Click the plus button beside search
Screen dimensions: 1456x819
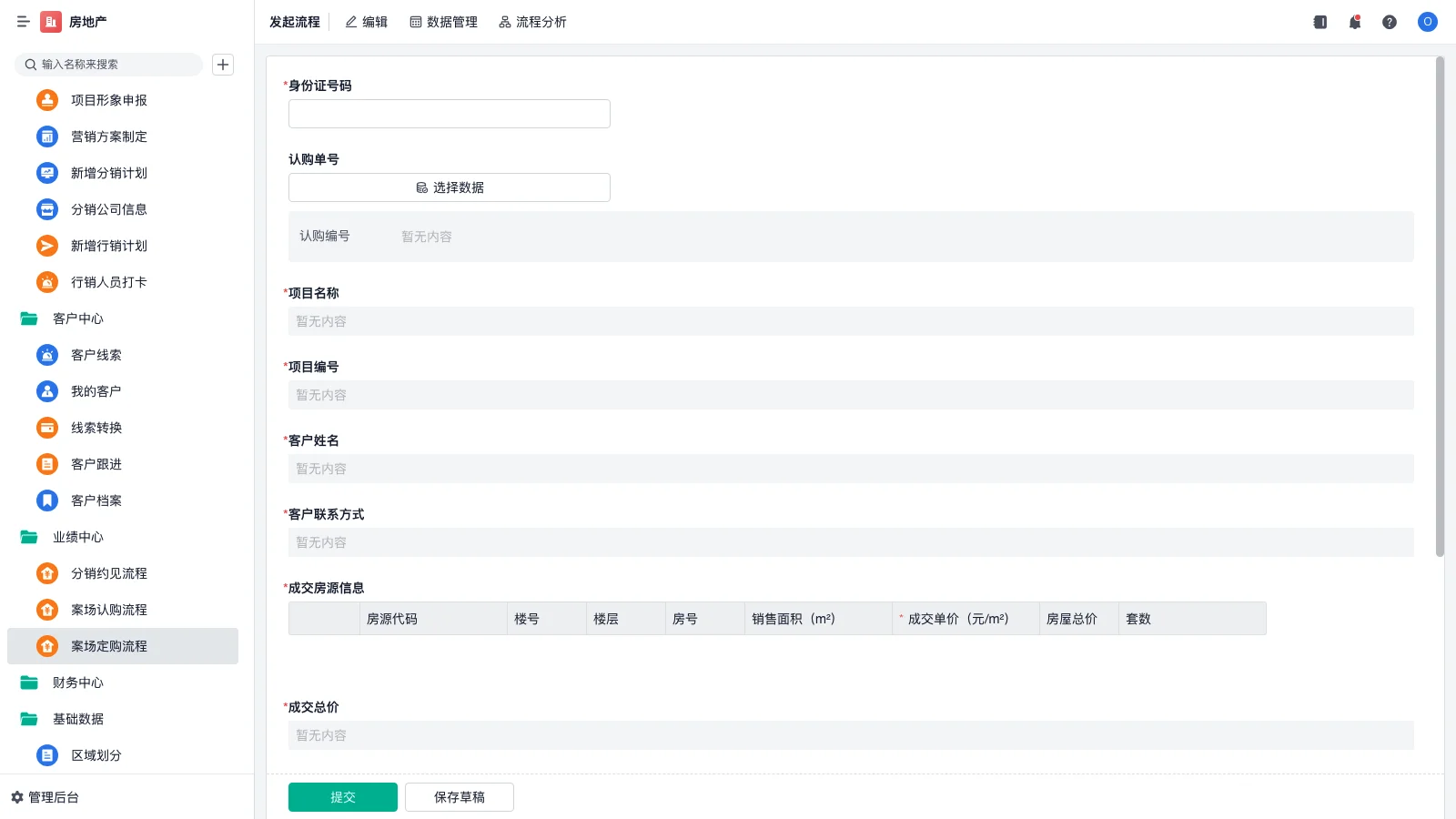pos(223,65)
